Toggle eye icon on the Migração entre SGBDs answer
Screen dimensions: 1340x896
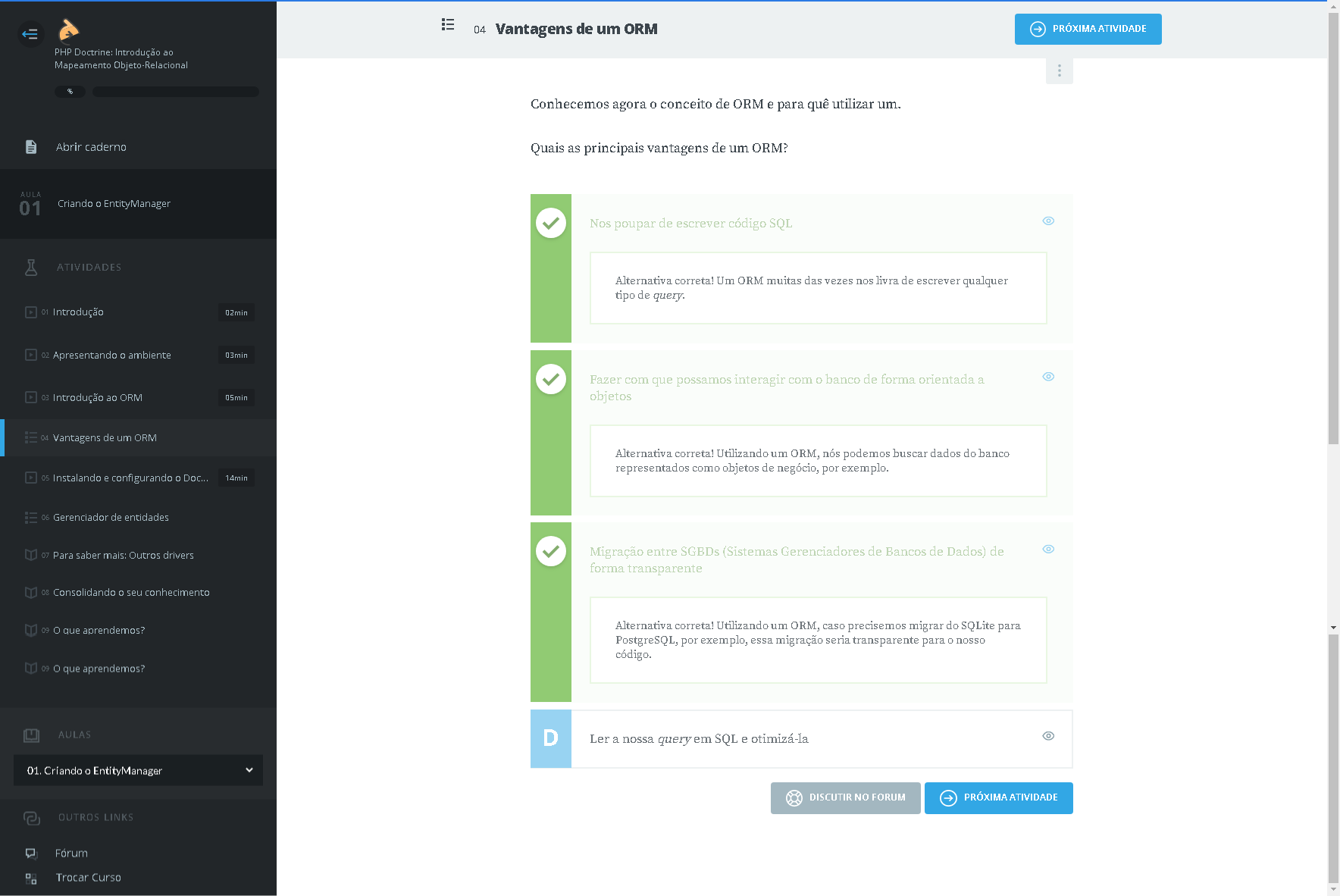(x=1048, y=550)
